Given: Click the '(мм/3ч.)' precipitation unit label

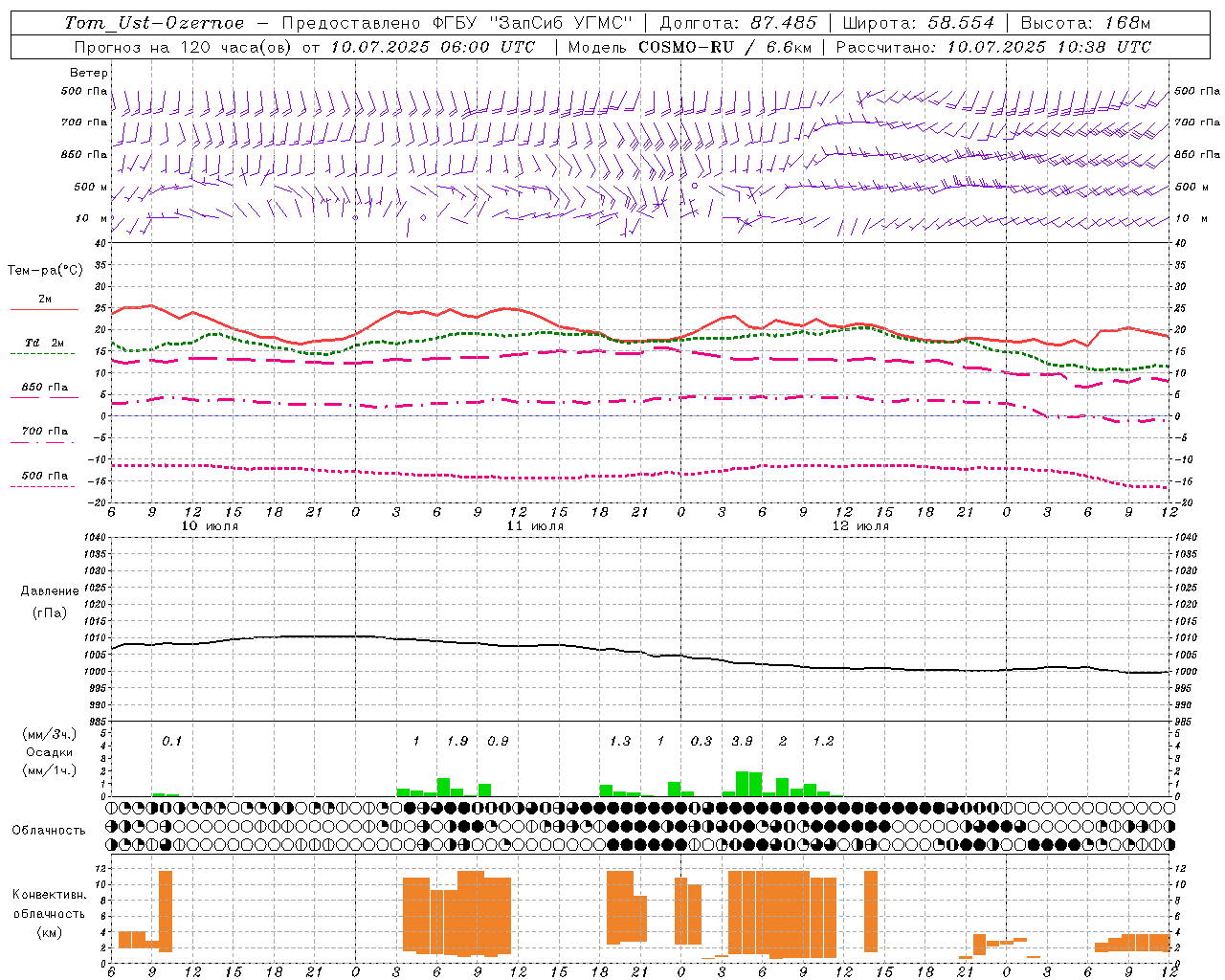Looking at the screenshot, I should click(50, 734).
